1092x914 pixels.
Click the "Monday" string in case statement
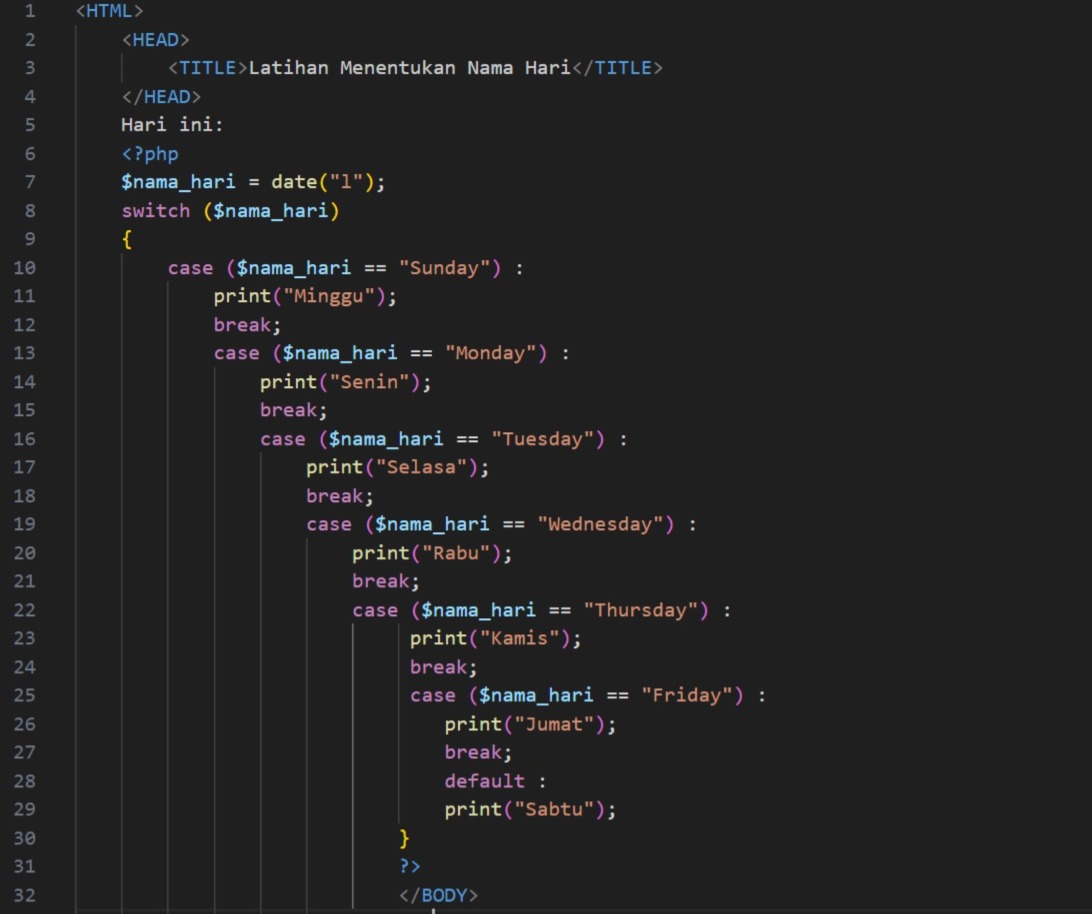(x=495, y=353)
